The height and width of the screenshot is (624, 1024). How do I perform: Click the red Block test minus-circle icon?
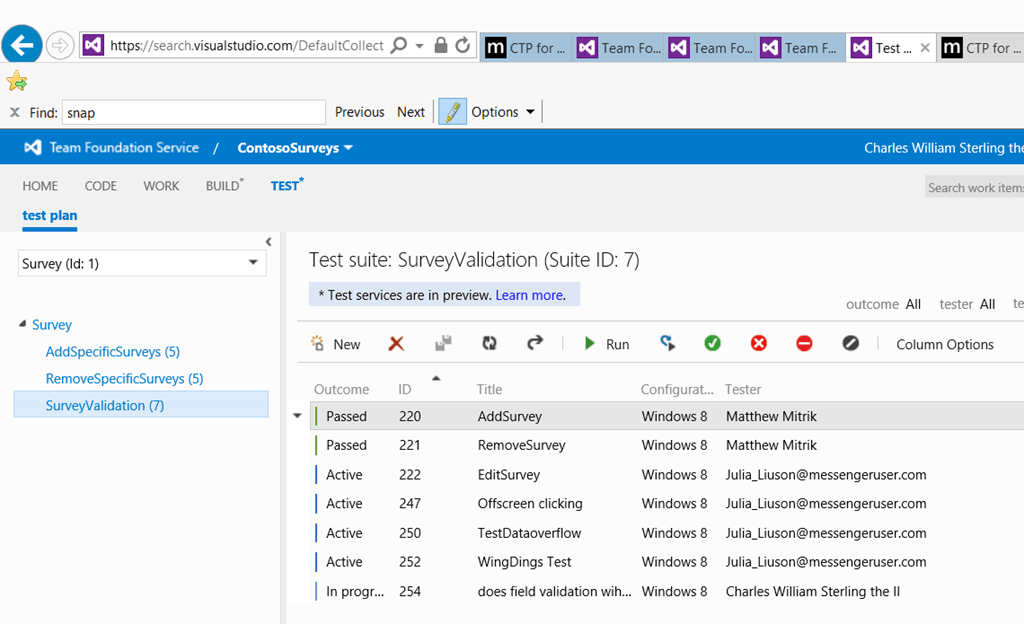tap(804, 343)
